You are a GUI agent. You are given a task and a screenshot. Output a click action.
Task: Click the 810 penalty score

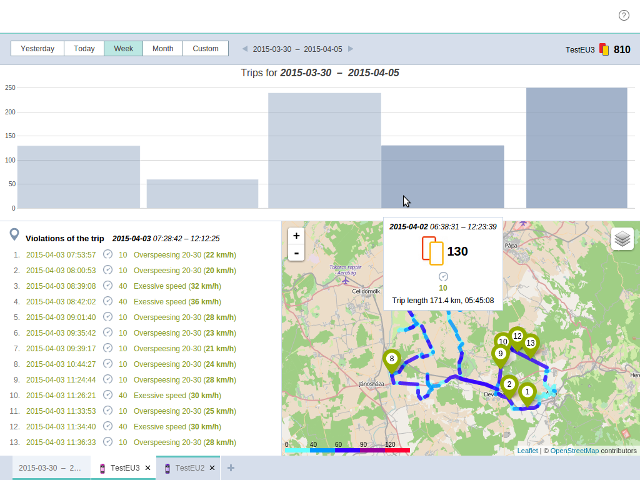tap(622, 49)
